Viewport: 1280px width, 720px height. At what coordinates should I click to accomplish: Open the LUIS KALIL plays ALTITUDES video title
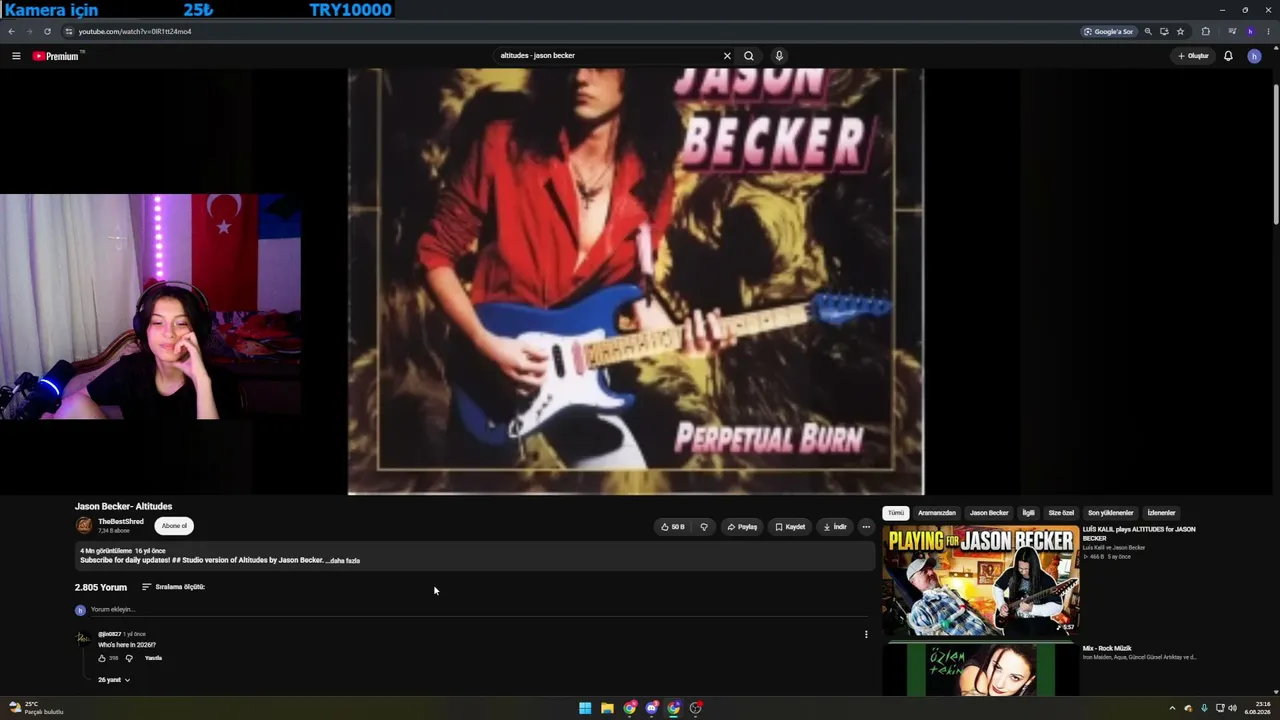click(x=1139, y=533)
